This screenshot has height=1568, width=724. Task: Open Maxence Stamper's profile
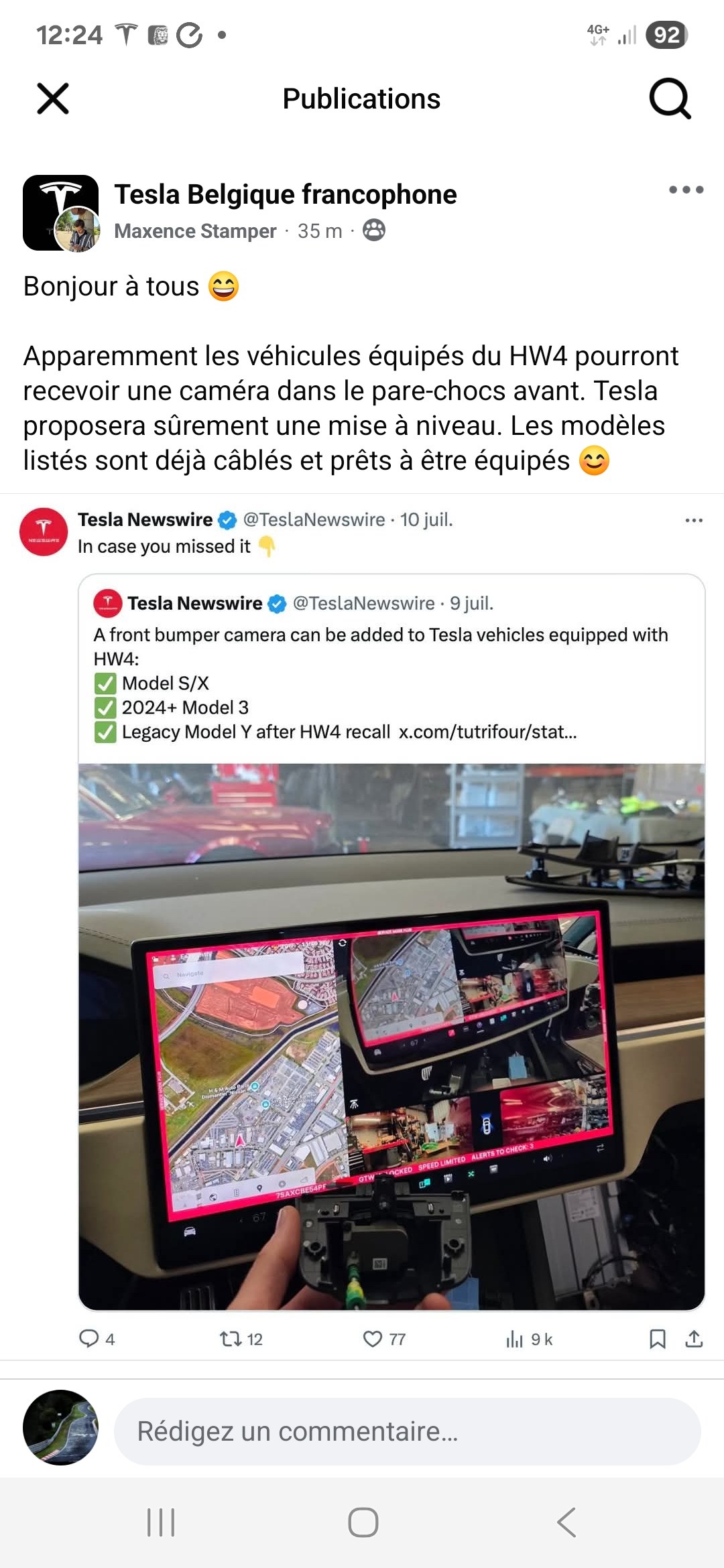tap(195, 231)
